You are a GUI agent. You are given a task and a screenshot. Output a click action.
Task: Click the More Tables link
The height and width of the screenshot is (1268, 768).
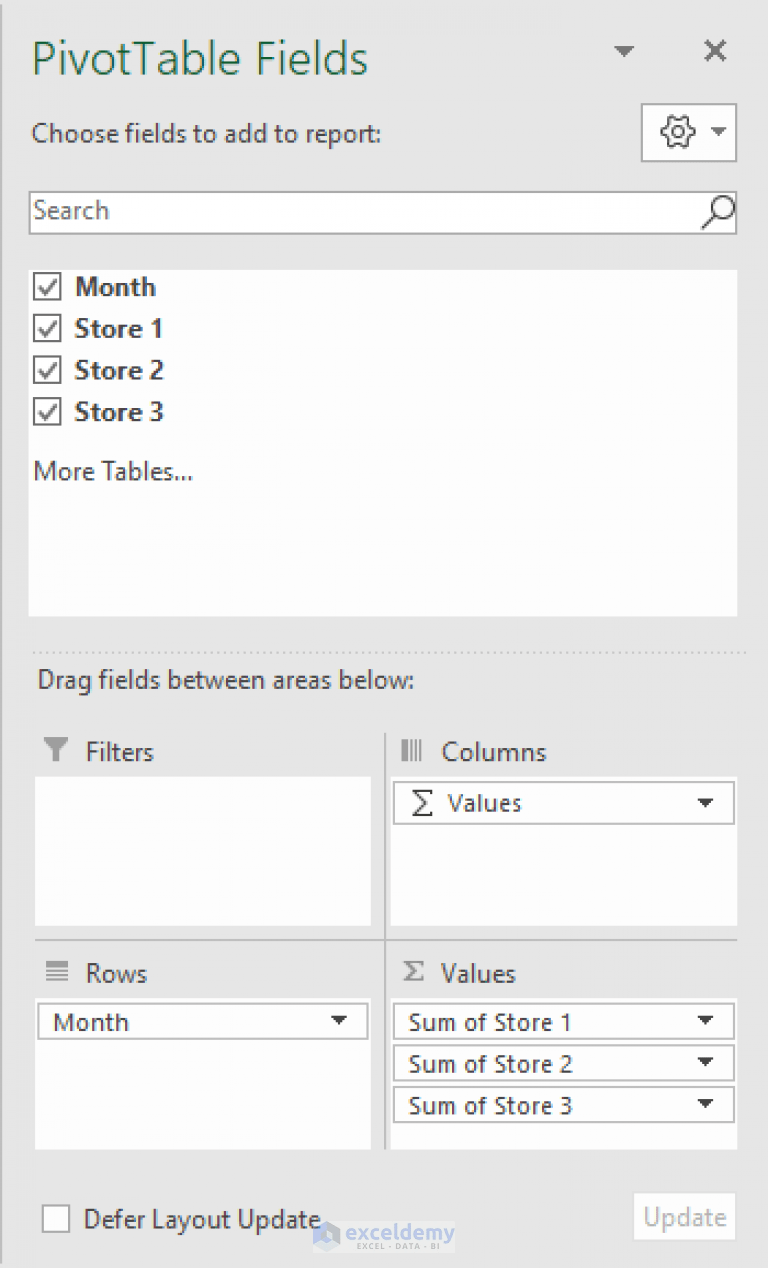[x=112, y=471]
